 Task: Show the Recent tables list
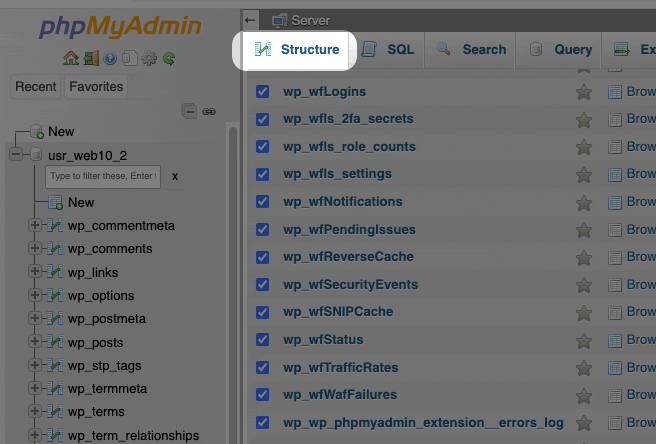click(x=36, y=87)
